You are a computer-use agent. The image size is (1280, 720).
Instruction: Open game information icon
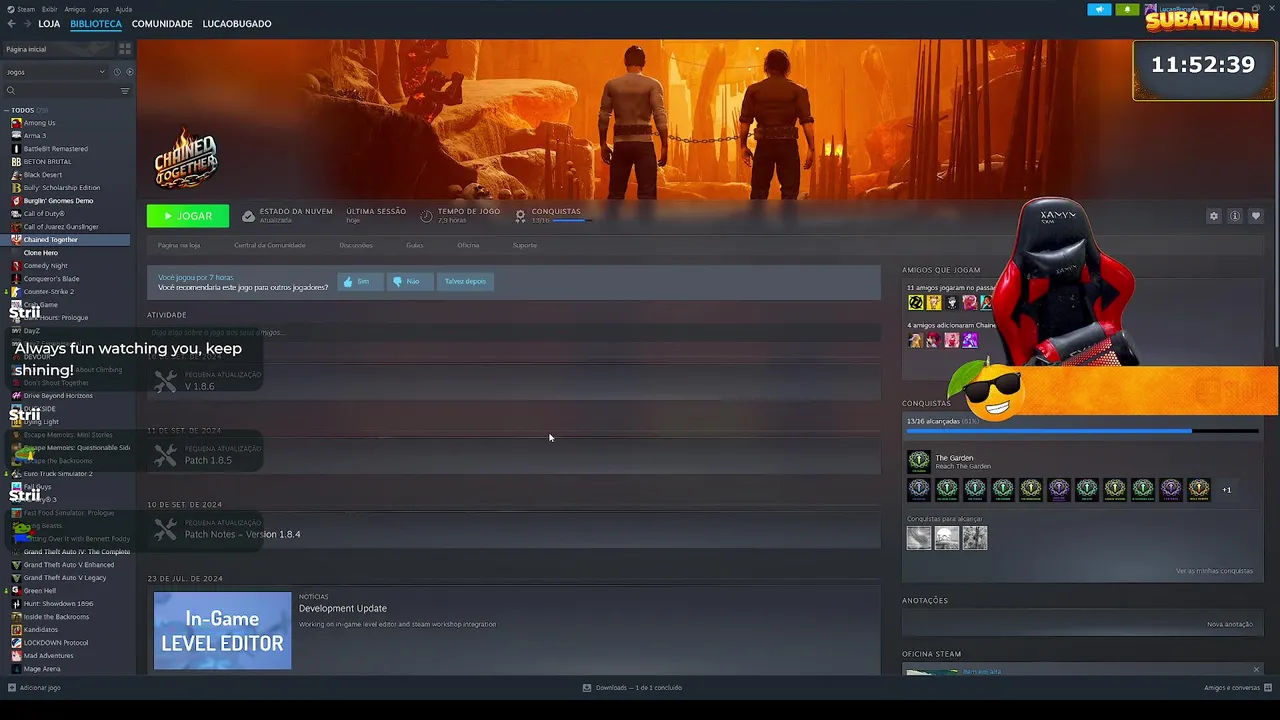[x=1235, y=216]
